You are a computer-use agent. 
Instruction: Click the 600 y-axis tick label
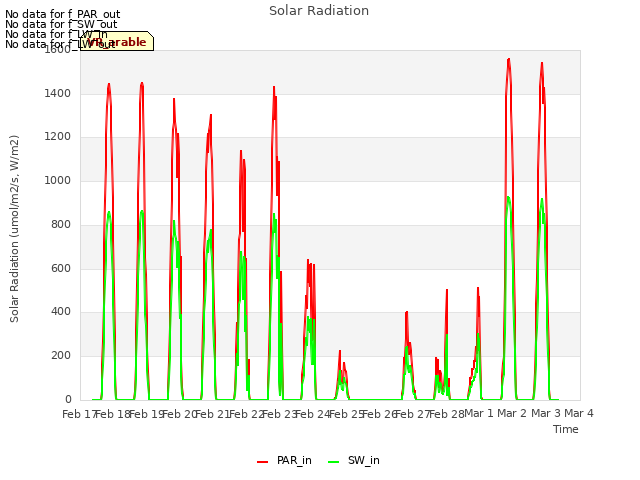pyautogui.click(x=61, y=269)
